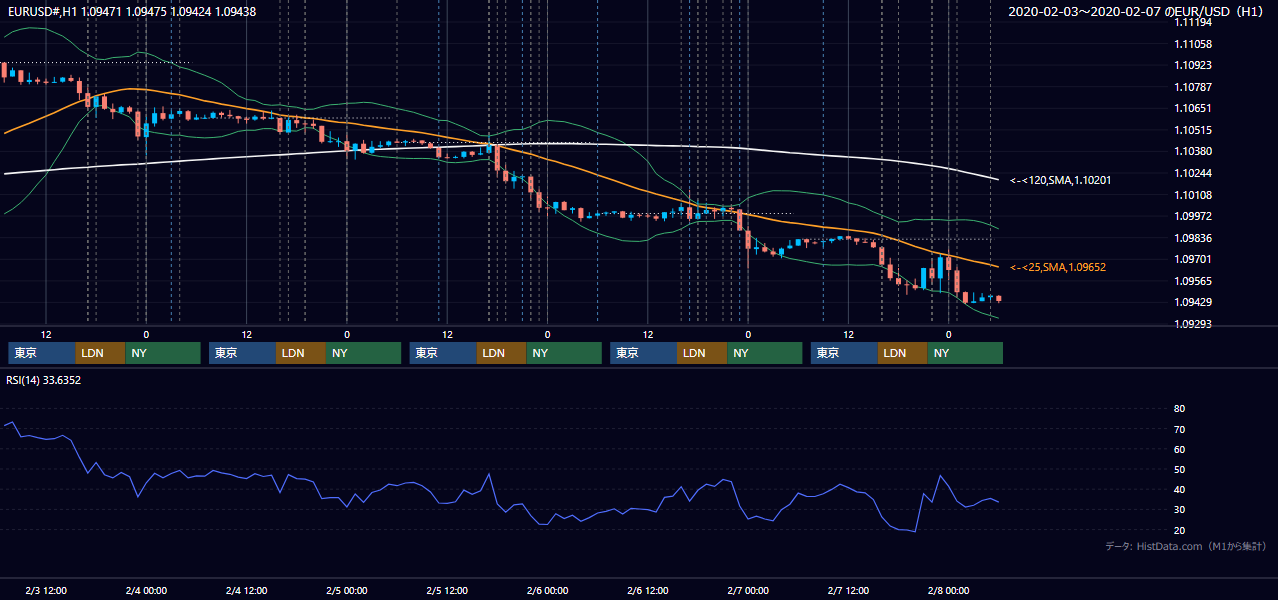
Task: Click the 2/7 00:00 time axis label
Action: (x=748, y=591)
